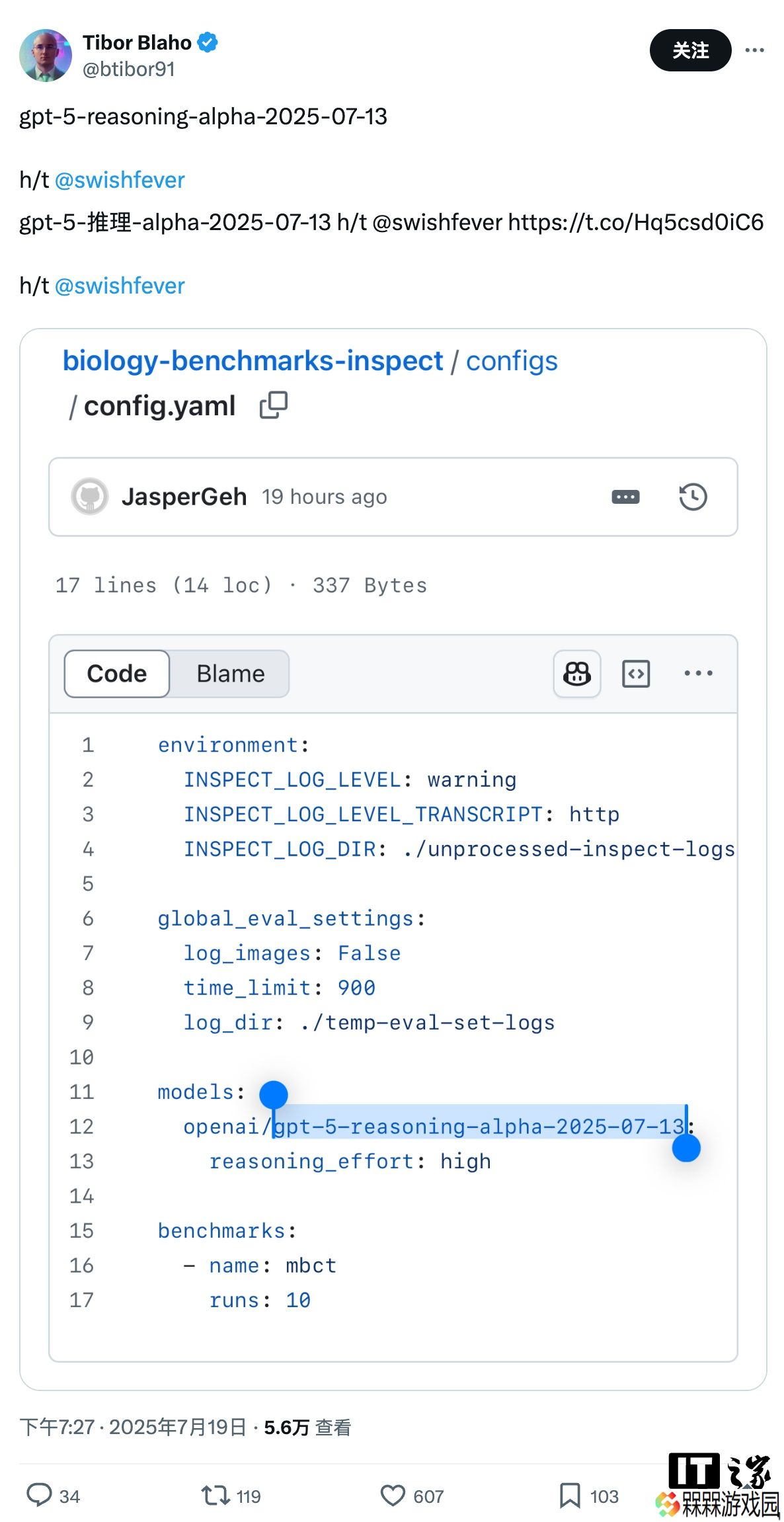Open the first @swishfever mention
The height and width of the screenshot is (1522, 784).
(120, 180)
